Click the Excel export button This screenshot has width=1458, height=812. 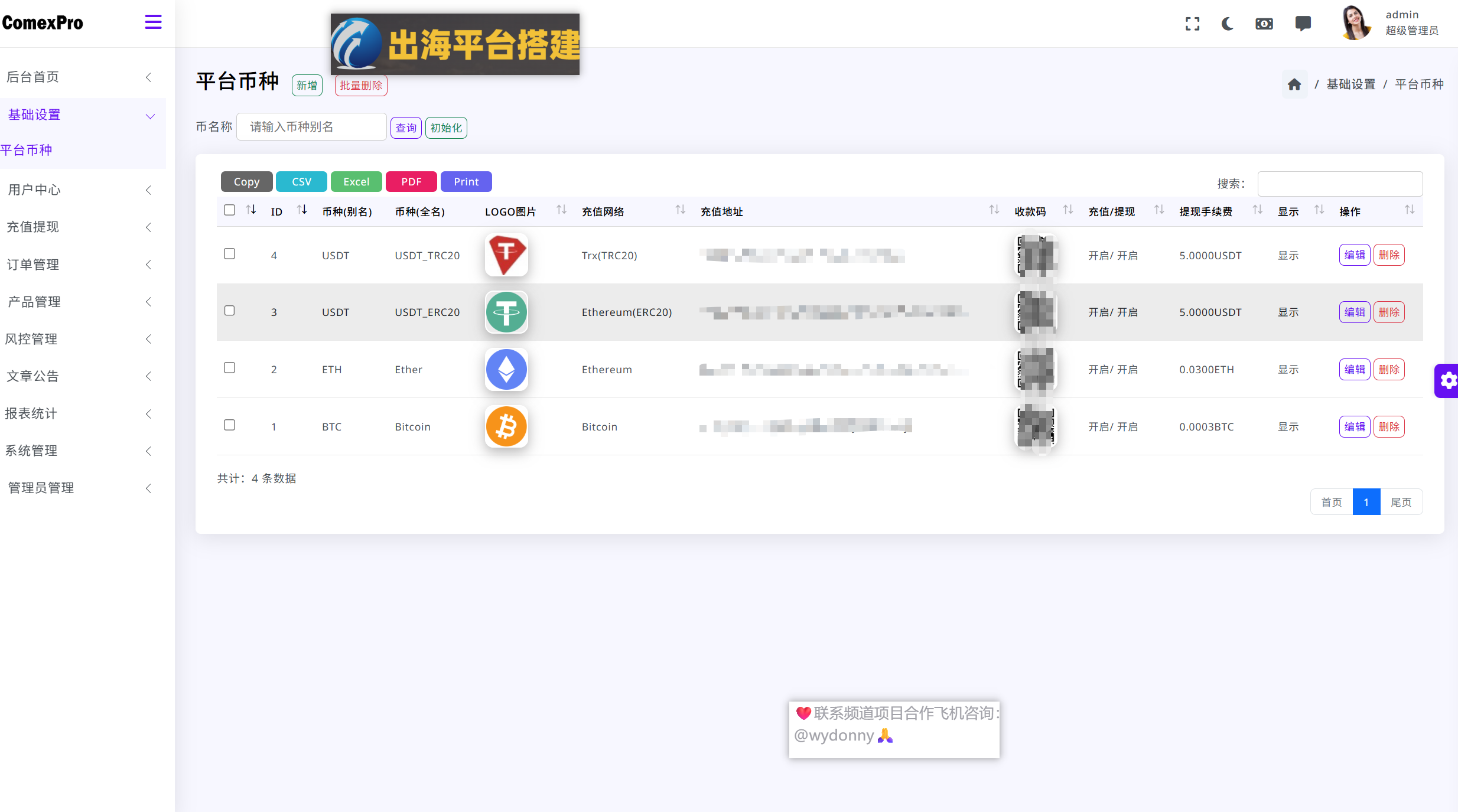(356, 182)
